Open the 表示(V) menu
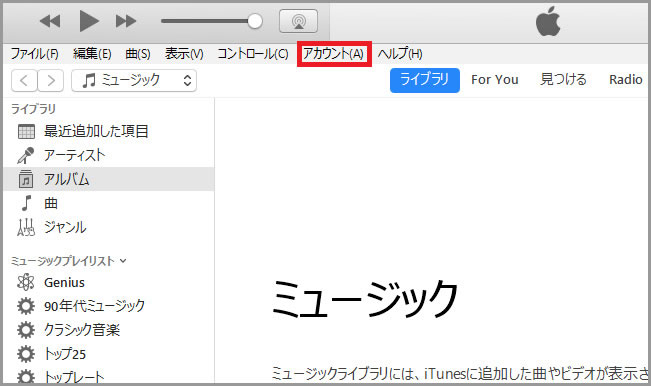651x386 pixels. click(x=184, y=54)
